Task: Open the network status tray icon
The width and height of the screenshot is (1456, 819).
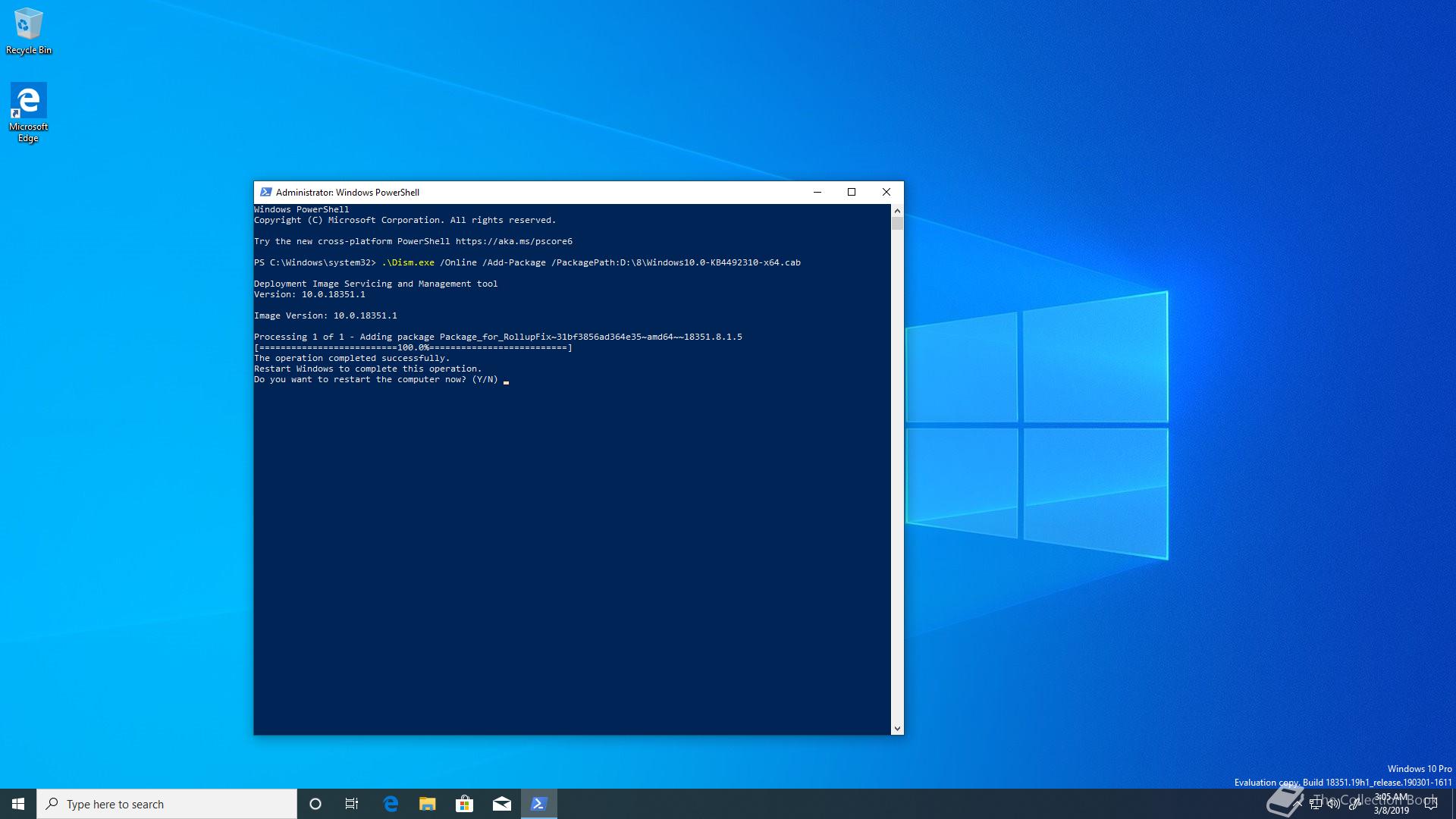Action: pyautogui.click(x=1316, y=804)
